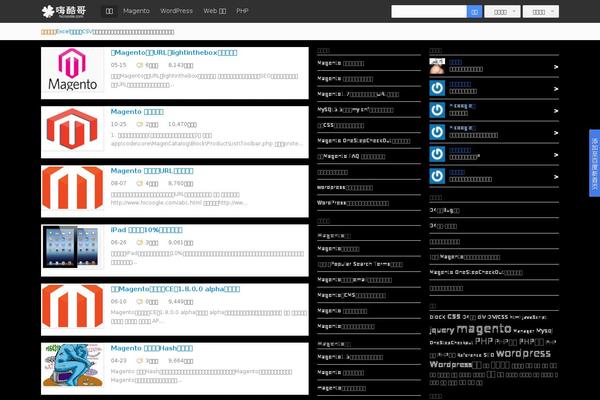Open the Magento FAQ sidebar link
This screenshot has width=600, height=400.
point(351,156)
